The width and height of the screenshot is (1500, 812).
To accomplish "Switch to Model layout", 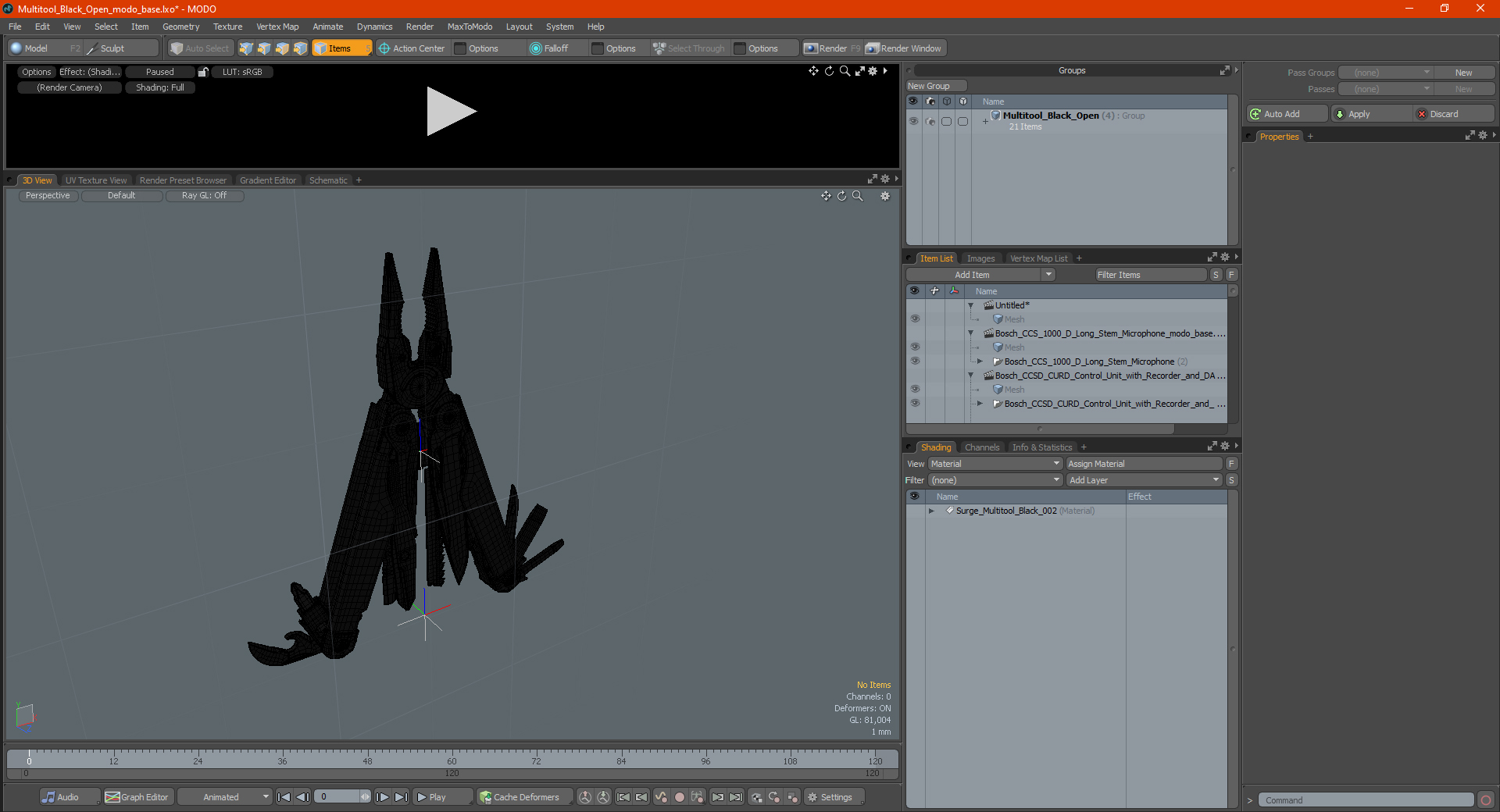I will (45, 48).
